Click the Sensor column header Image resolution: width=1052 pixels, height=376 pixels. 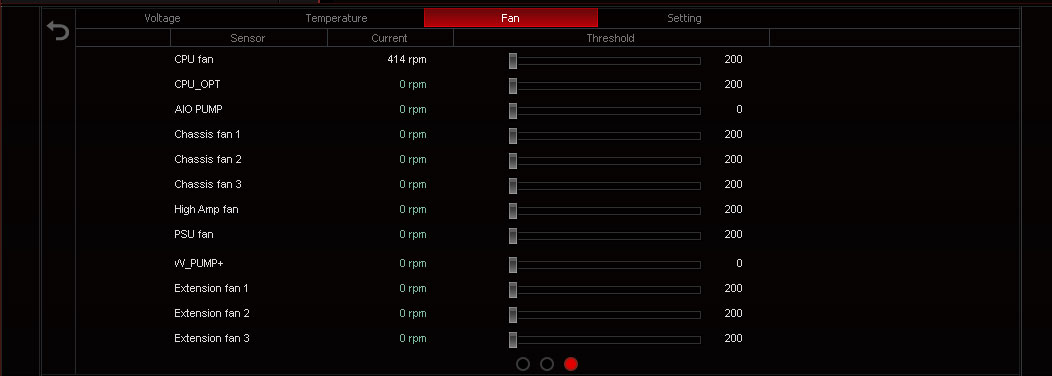click(248, 38)
